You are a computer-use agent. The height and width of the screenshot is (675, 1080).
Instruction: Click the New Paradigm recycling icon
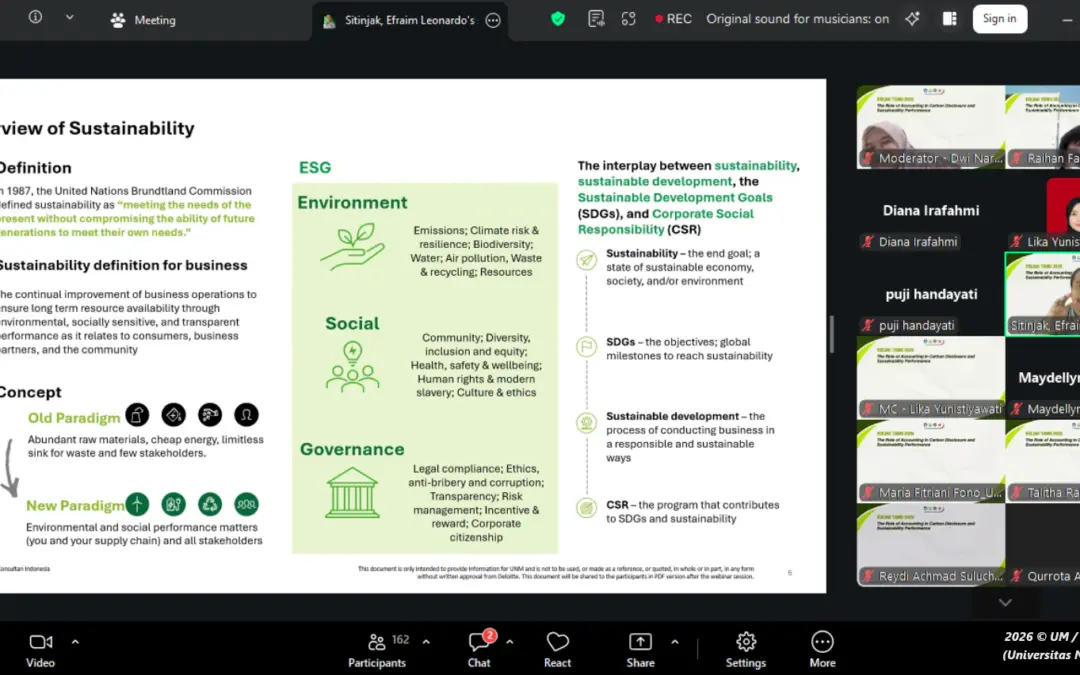click(x=210, y=504)
